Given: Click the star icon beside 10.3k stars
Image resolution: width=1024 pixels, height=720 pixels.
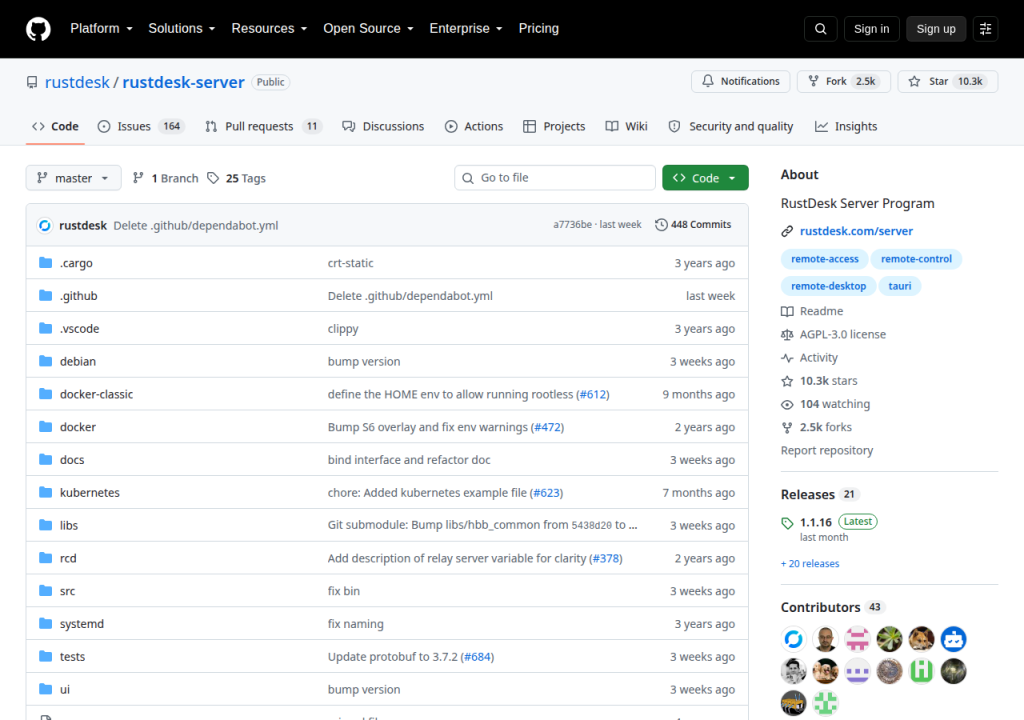Looking at the screenshot, I should (787, 381).
